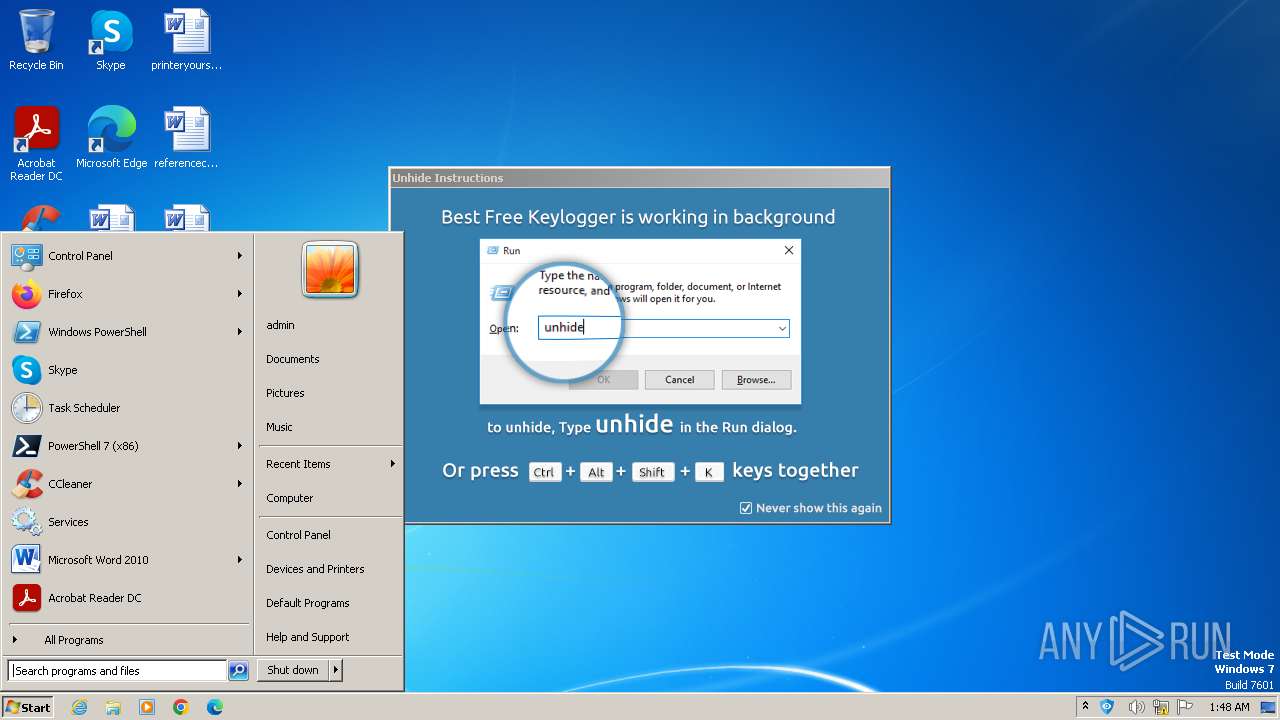This screenshot has width=1280, height=720.
Task: Click PowerShell 7 (x86) icon
Action: (26, 446)
